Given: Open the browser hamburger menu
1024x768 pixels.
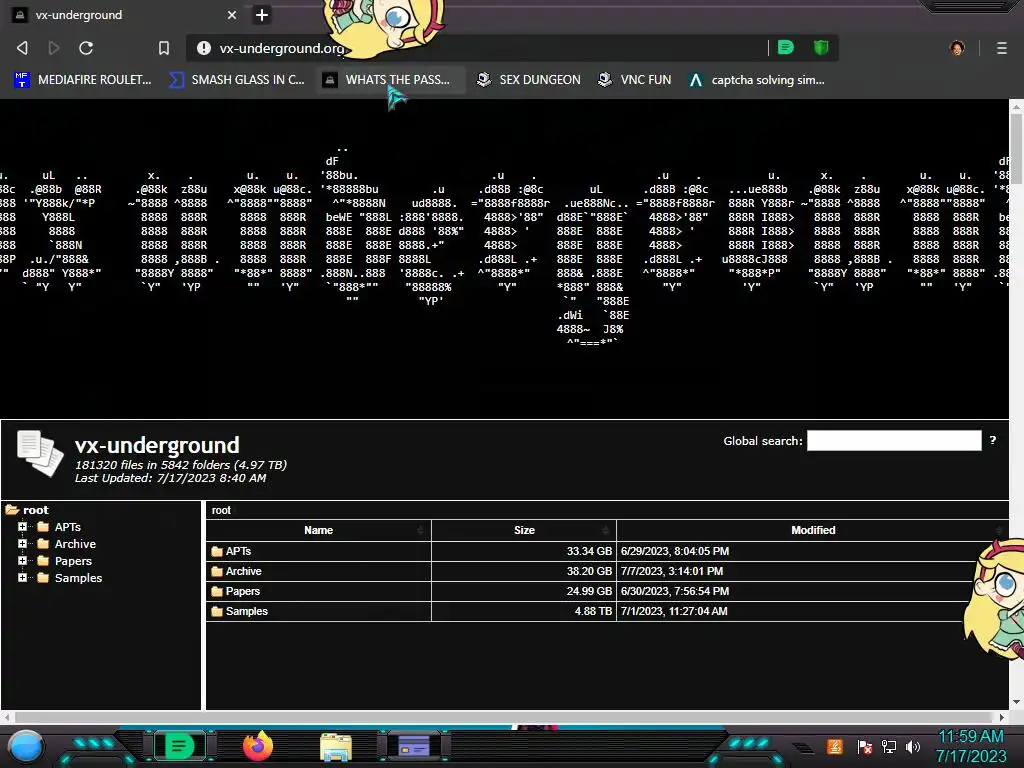Looking at the screenshot, I should click(1002, 48).
